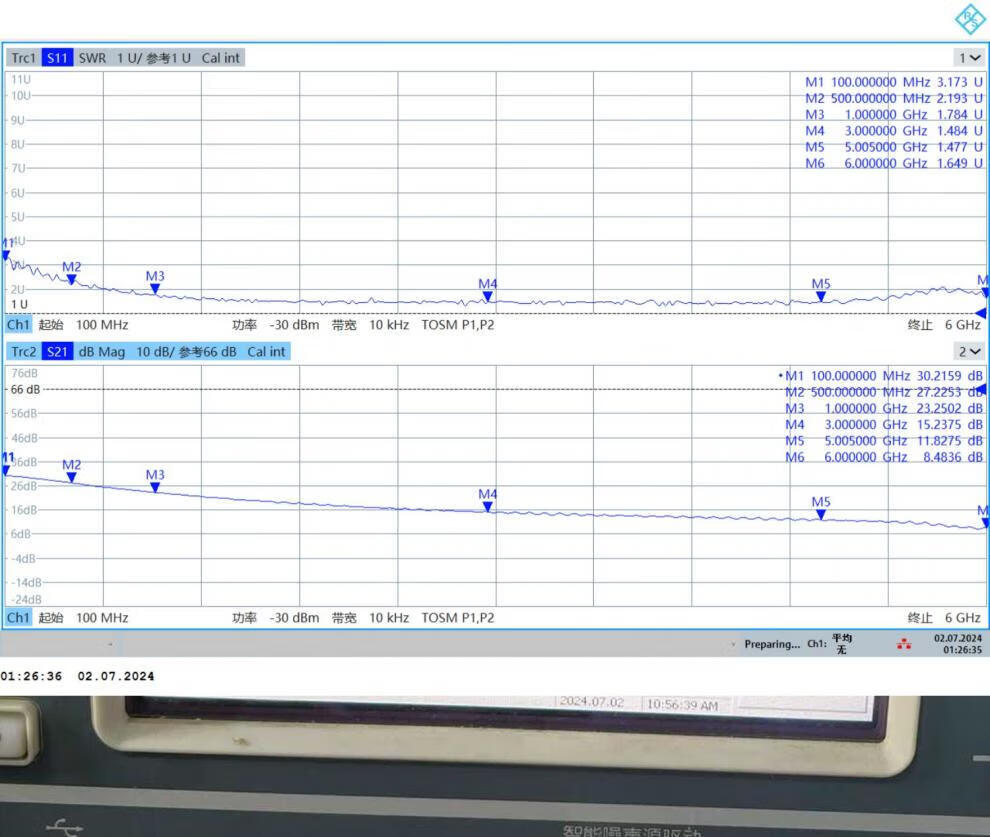Viewport: 990px width, 837px height.
Task: Click the Ch1 label under the SWR diagram
Action: point(19,325)
